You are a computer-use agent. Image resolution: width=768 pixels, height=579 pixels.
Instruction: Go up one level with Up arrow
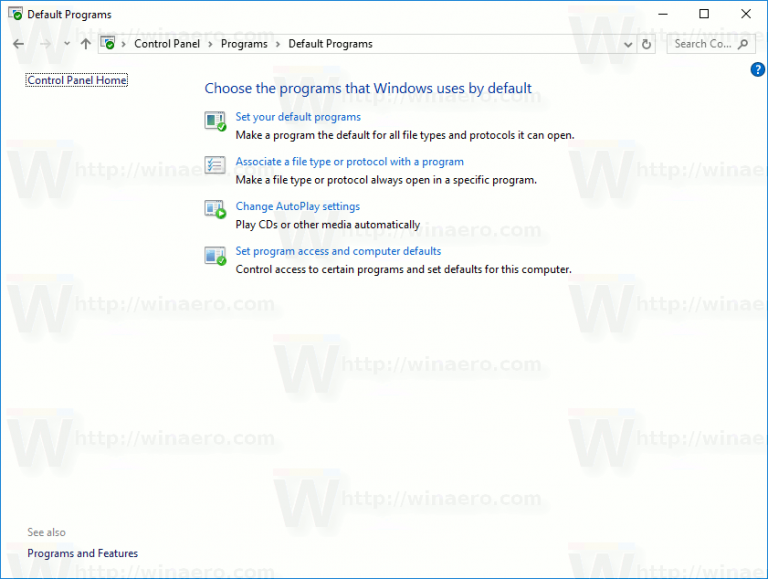85,44
